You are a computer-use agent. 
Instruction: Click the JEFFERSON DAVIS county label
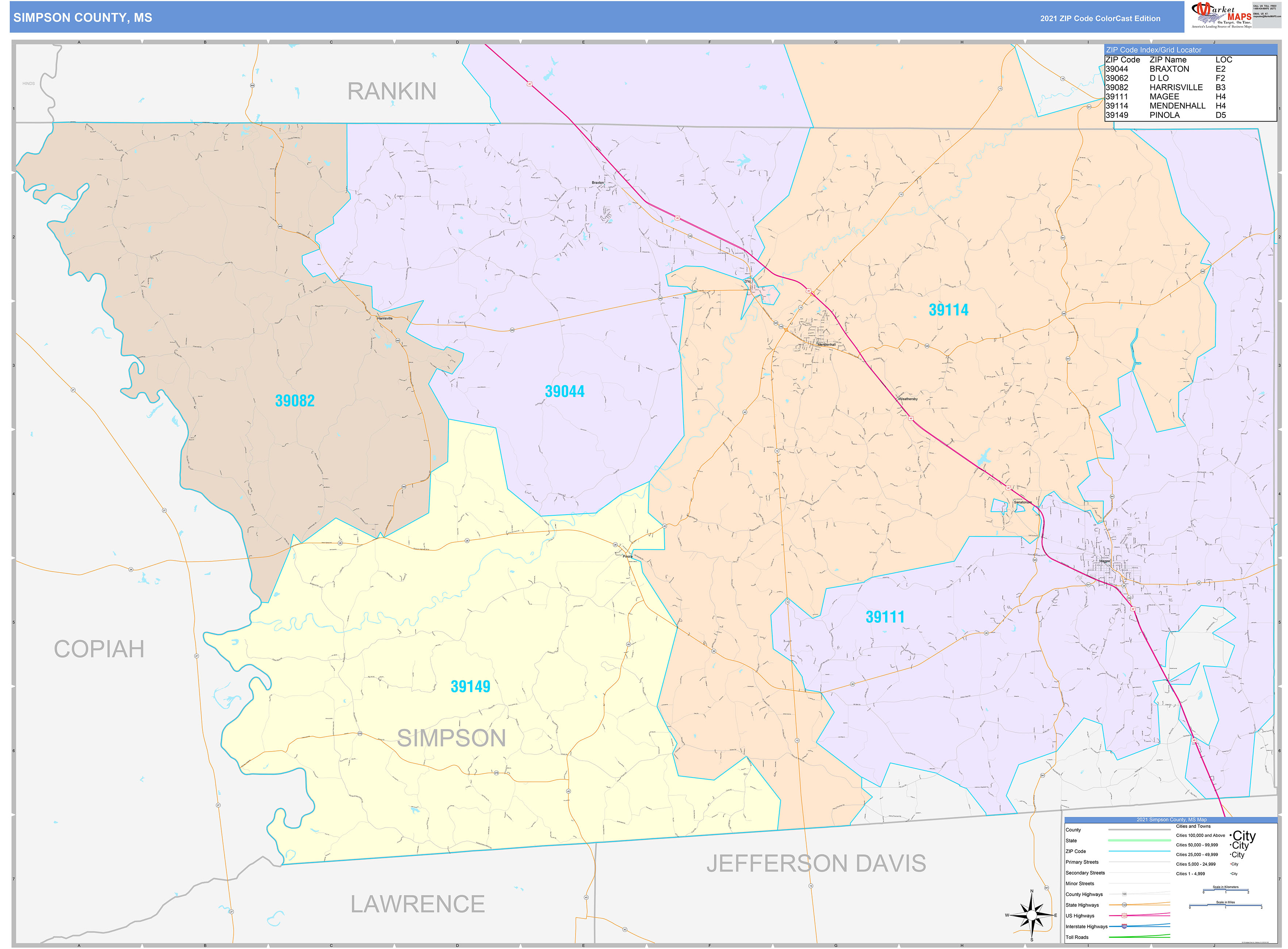pos(816,863)
